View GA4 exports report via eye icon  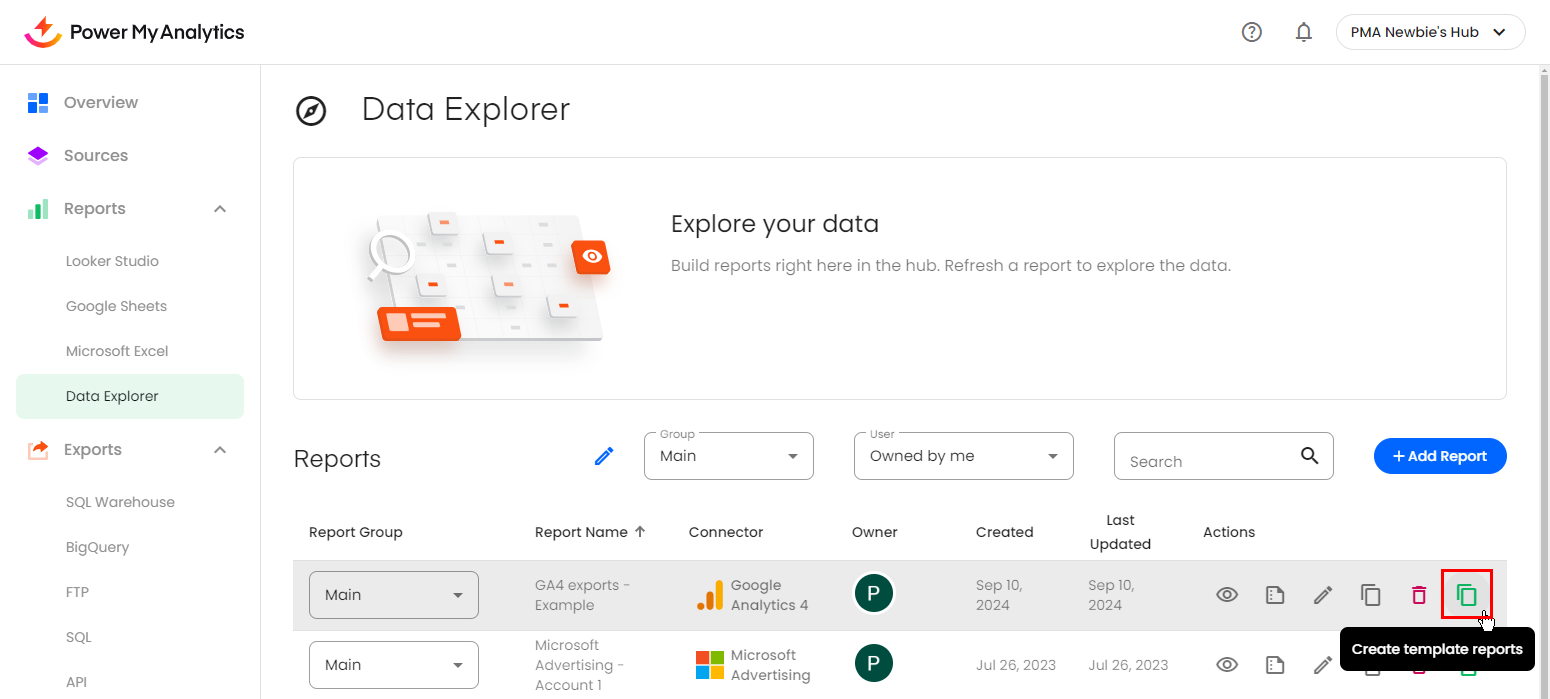[1227, 595]
